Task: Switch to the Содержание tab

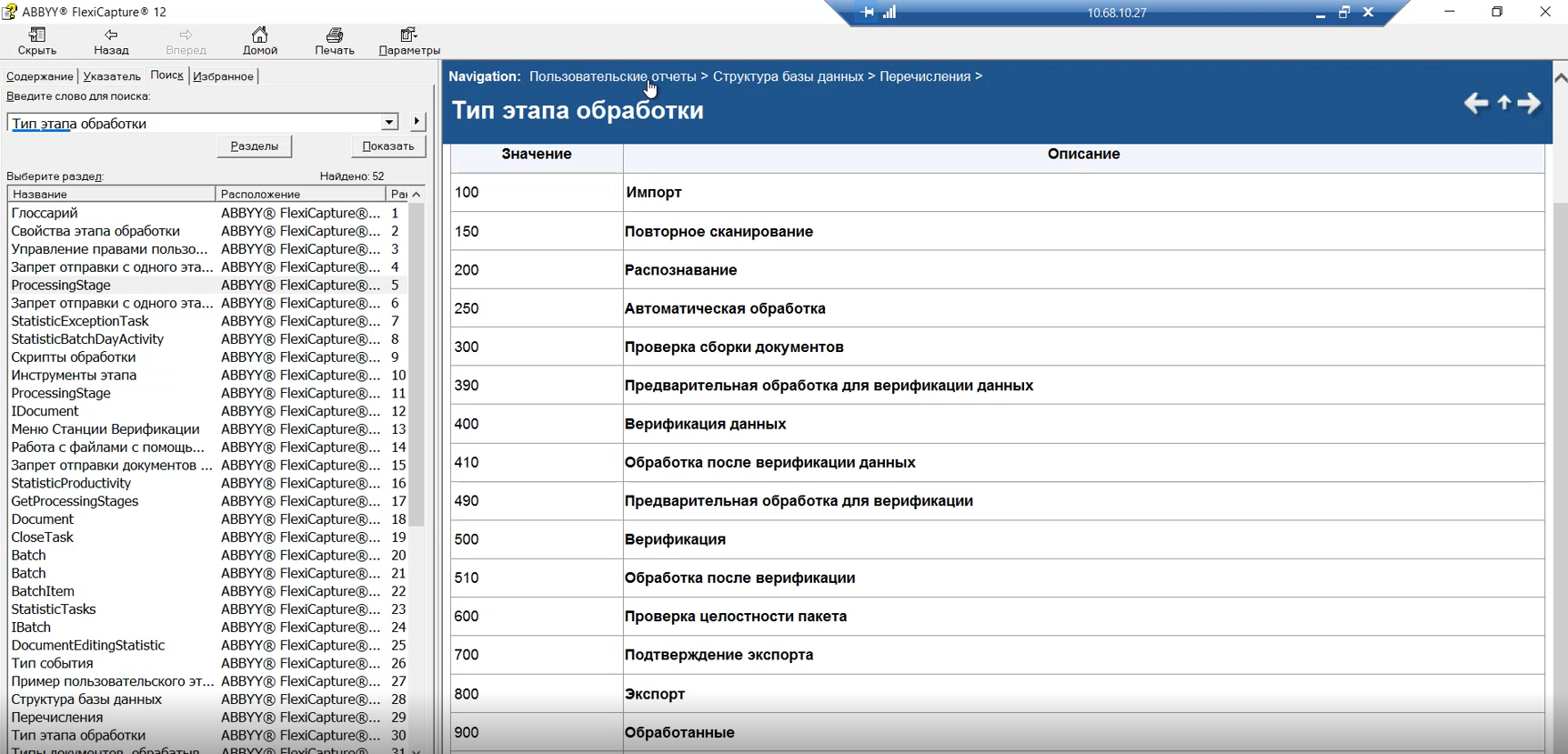Action: tap(39, 76)
